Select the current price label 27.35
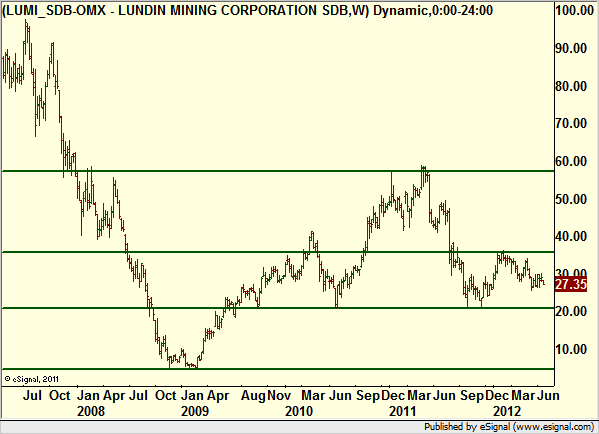The height and width of the screenshot is (434, 599). pyautogui.click(x=571, y=285)
